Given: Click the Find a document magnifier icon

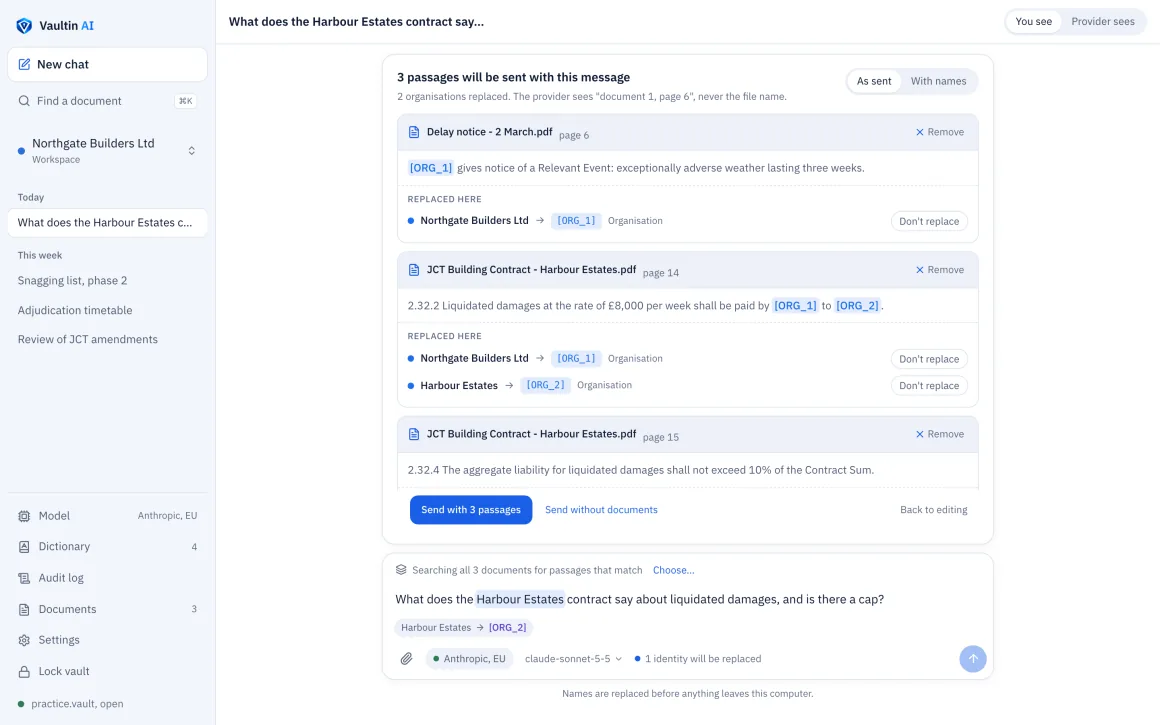Looking at the screenshot, I should (24, 101).
